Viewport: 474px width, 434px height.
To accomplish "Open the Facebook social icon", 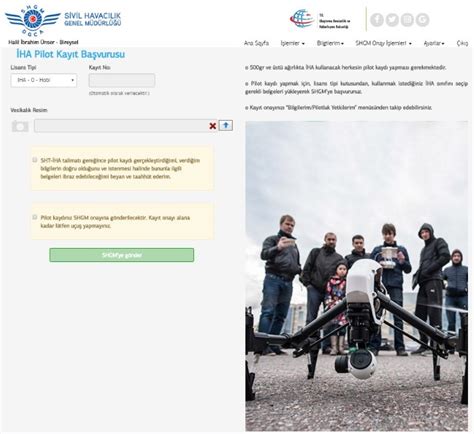I will [x=377, y=20].
